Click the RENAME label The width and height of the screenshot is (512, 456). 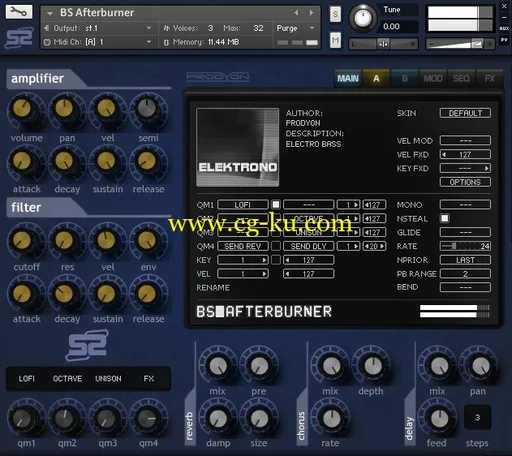[213, 288]
